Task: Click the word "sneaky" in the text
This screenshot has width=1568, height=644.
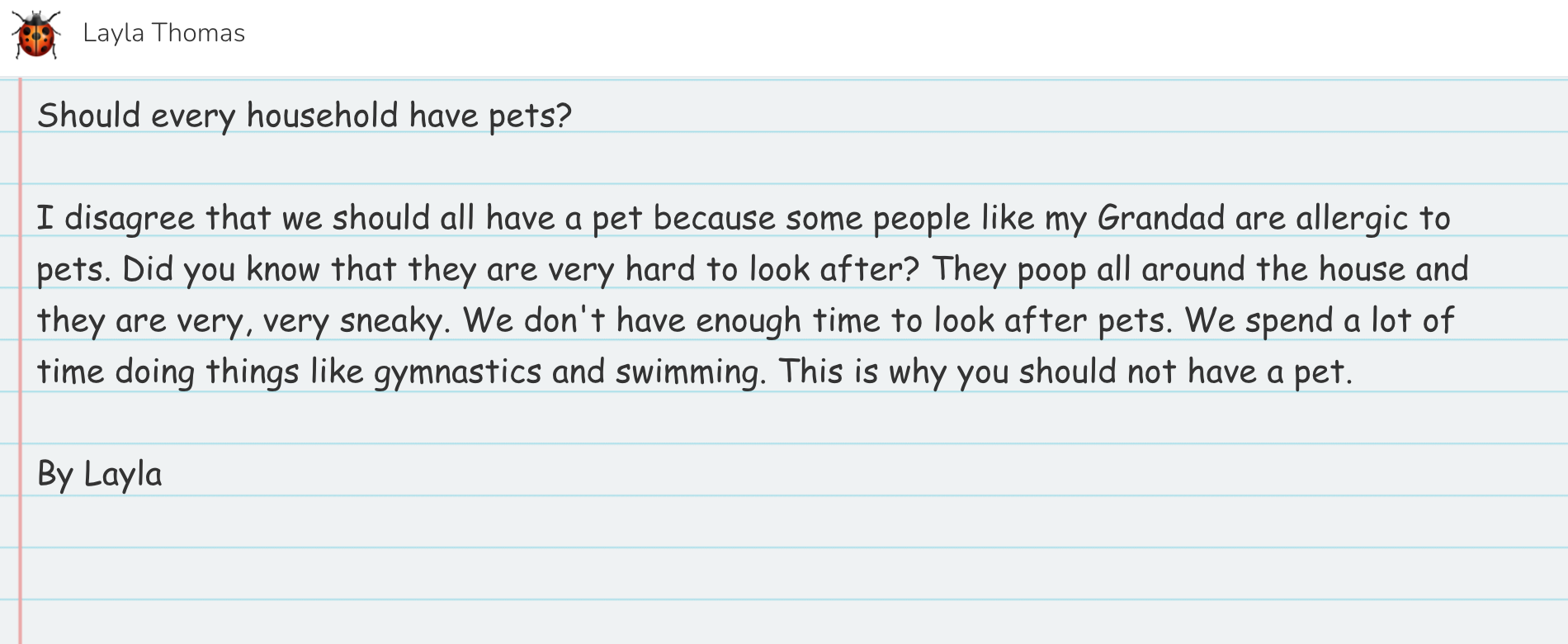Action: click(392, 321)
